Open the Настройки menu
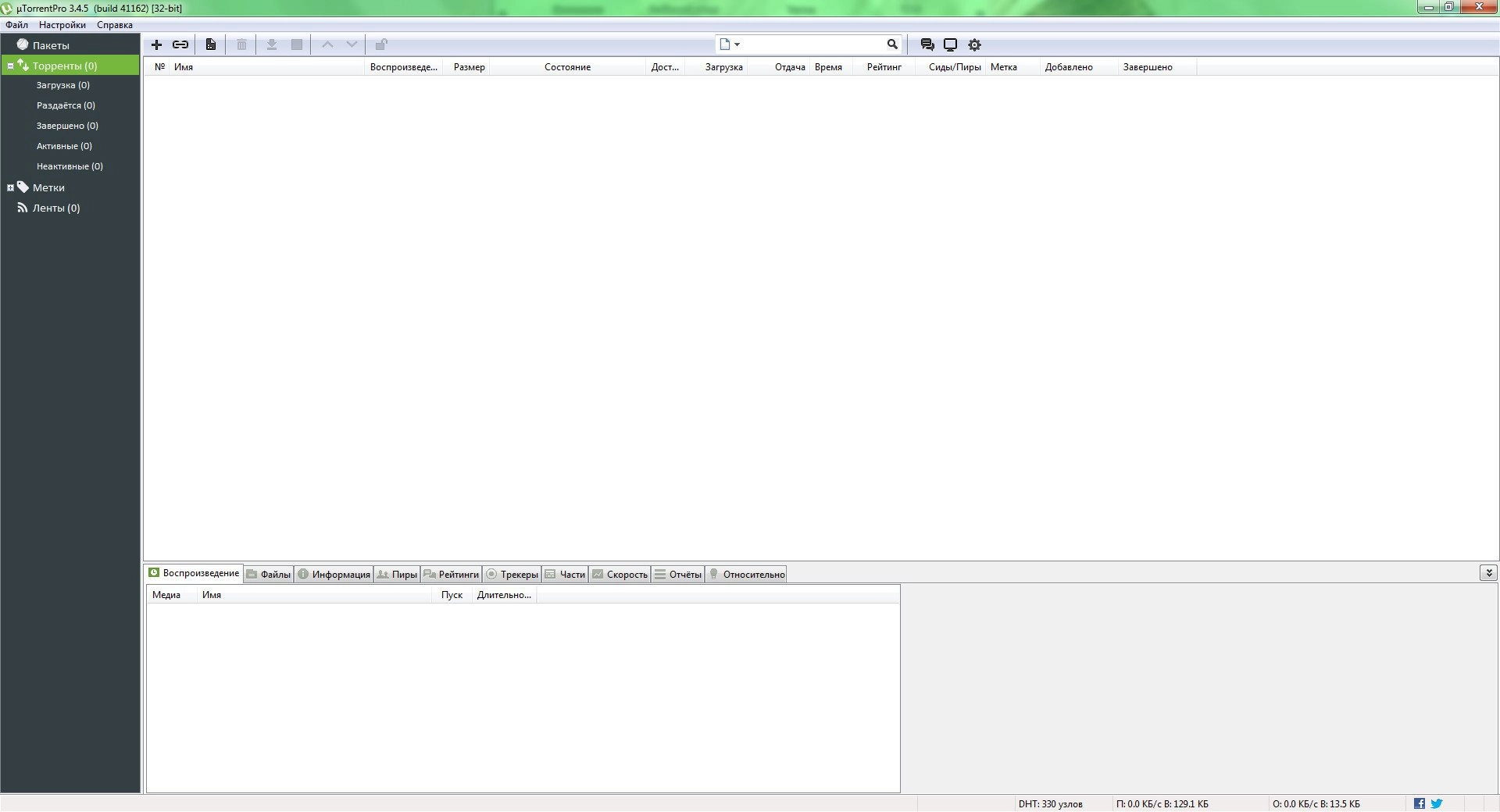Screen dimensions: 1500x812 click(x=62, y=24)
